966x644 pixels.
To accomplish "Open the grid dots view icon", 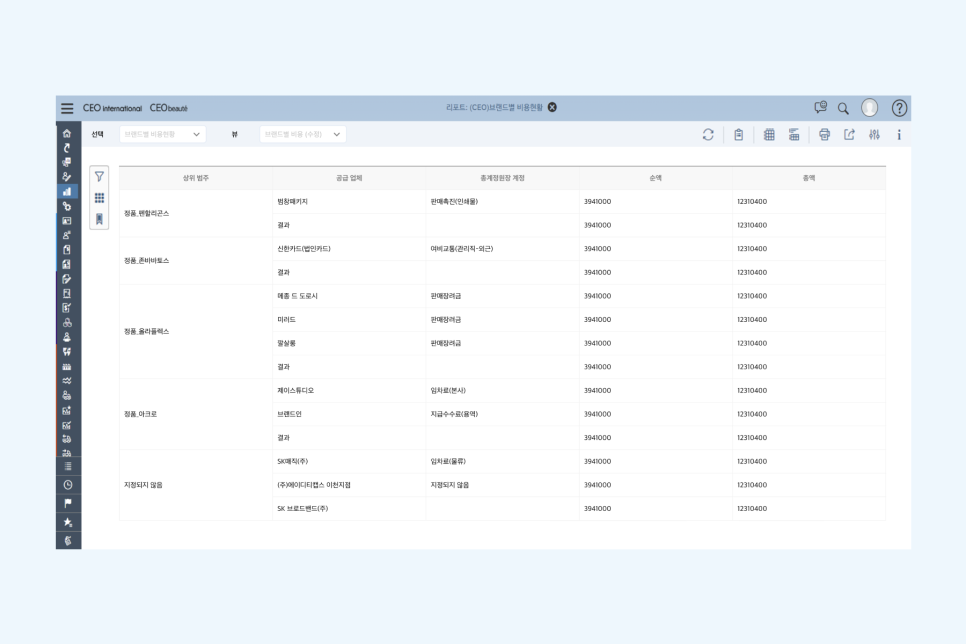I will point(99,198).
